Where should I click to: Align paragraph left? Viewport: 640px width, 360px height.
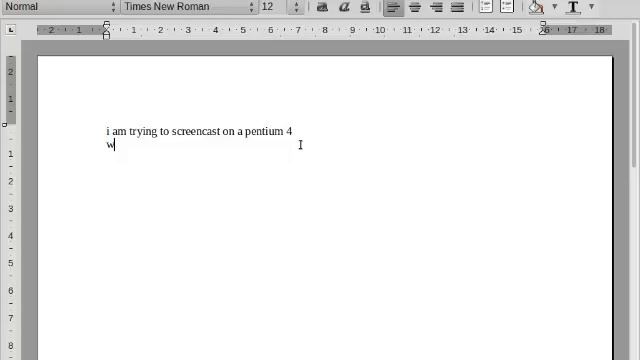393,7
